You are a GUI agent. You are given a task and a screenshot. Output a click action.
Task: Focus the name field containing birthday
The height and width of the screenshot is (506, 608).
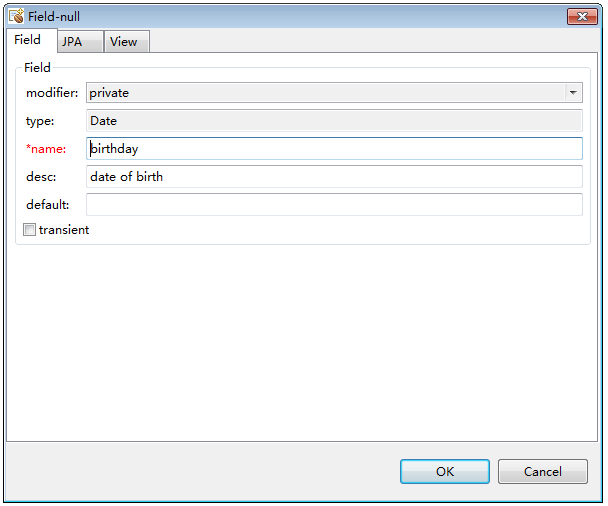point(334,149)
